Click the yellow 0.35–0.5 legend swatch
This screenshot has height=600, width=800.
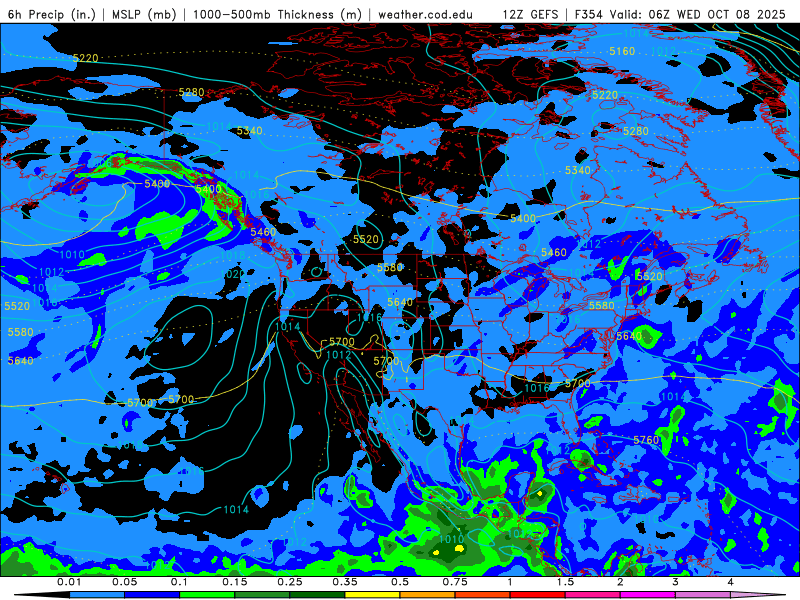click(x=372, y=595)
